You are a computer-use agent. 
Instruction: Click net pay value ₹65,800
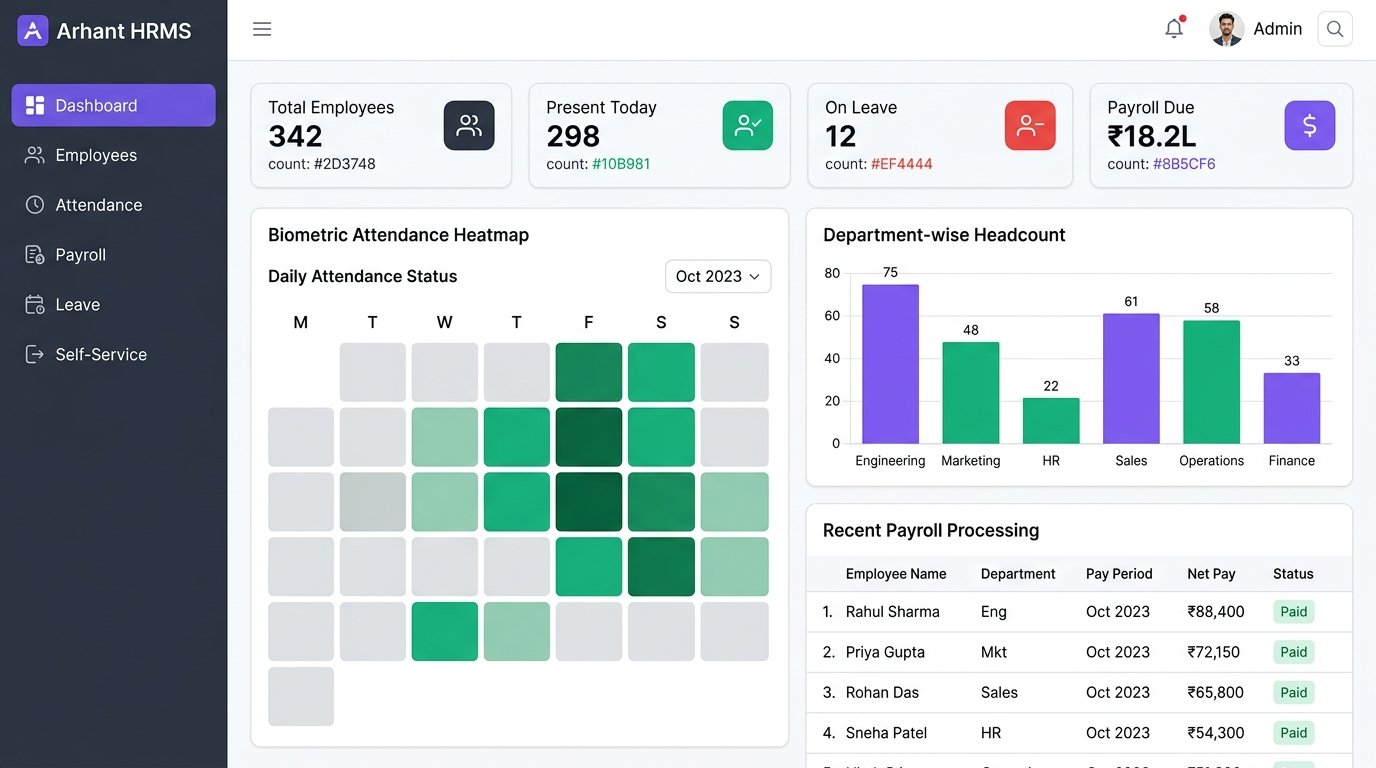1216,692
